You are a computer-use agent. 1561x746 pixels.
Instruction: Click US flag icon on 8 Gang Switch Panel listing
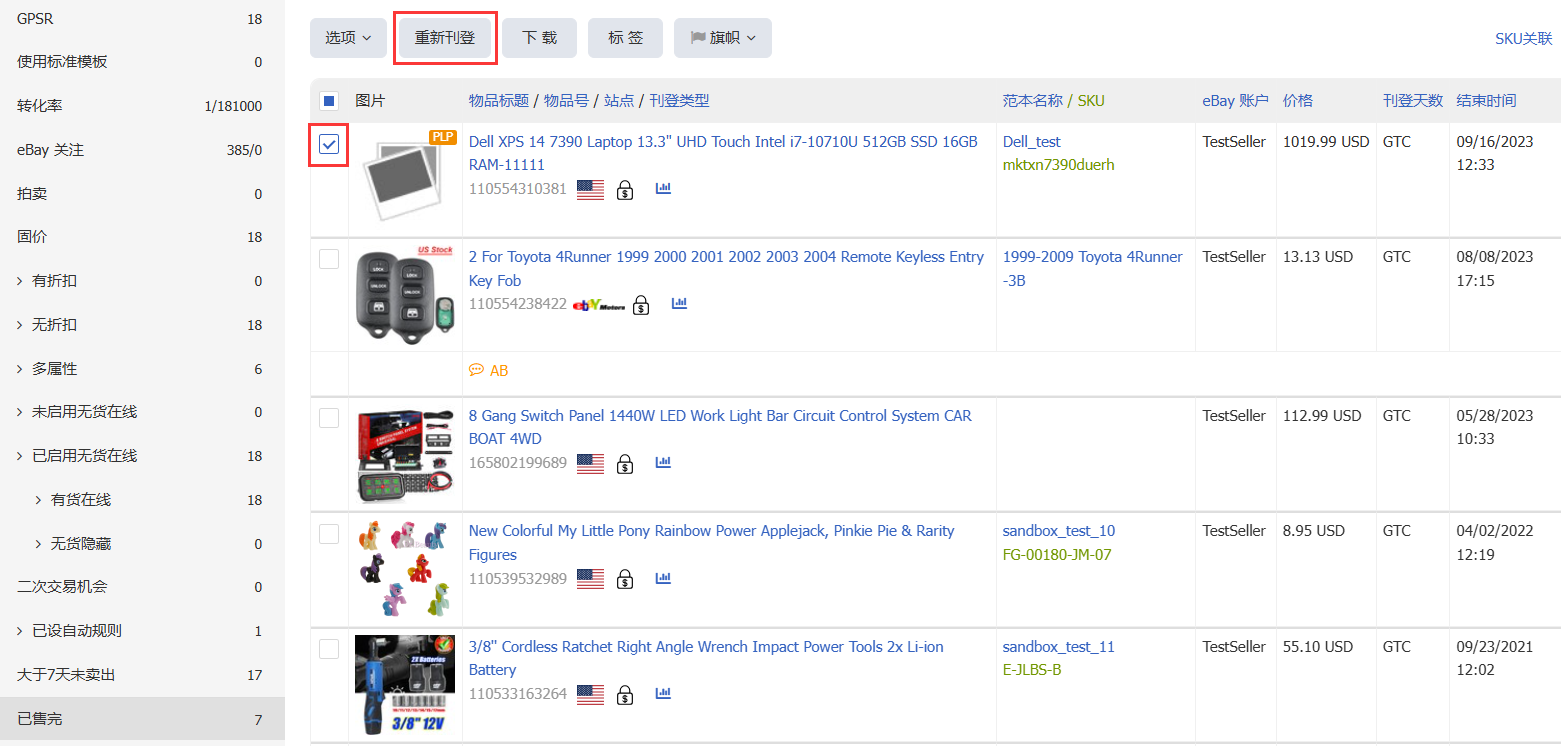click(x=590, y=463)
